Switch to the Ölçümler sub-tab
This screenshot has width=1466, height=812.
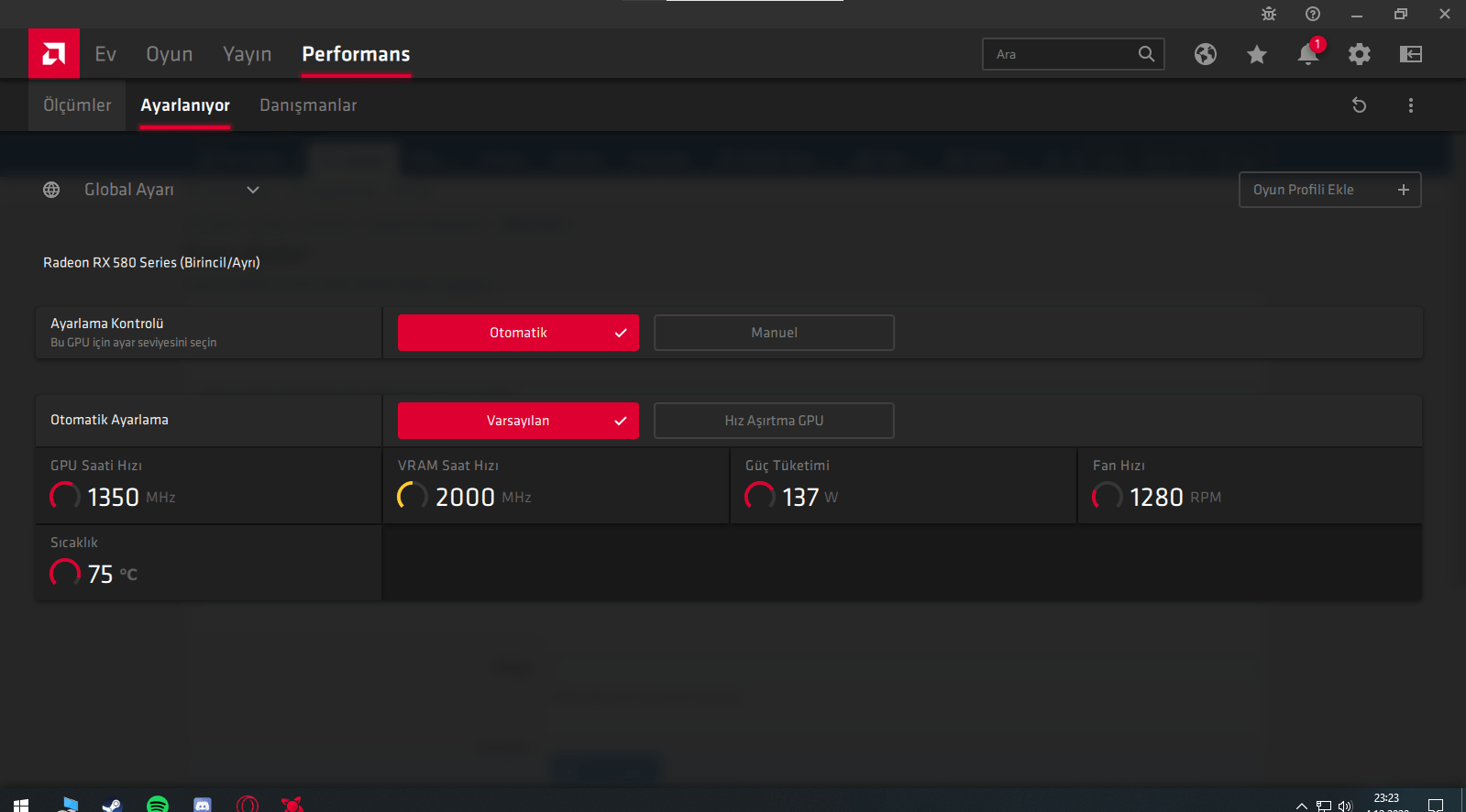pos(77,105)
